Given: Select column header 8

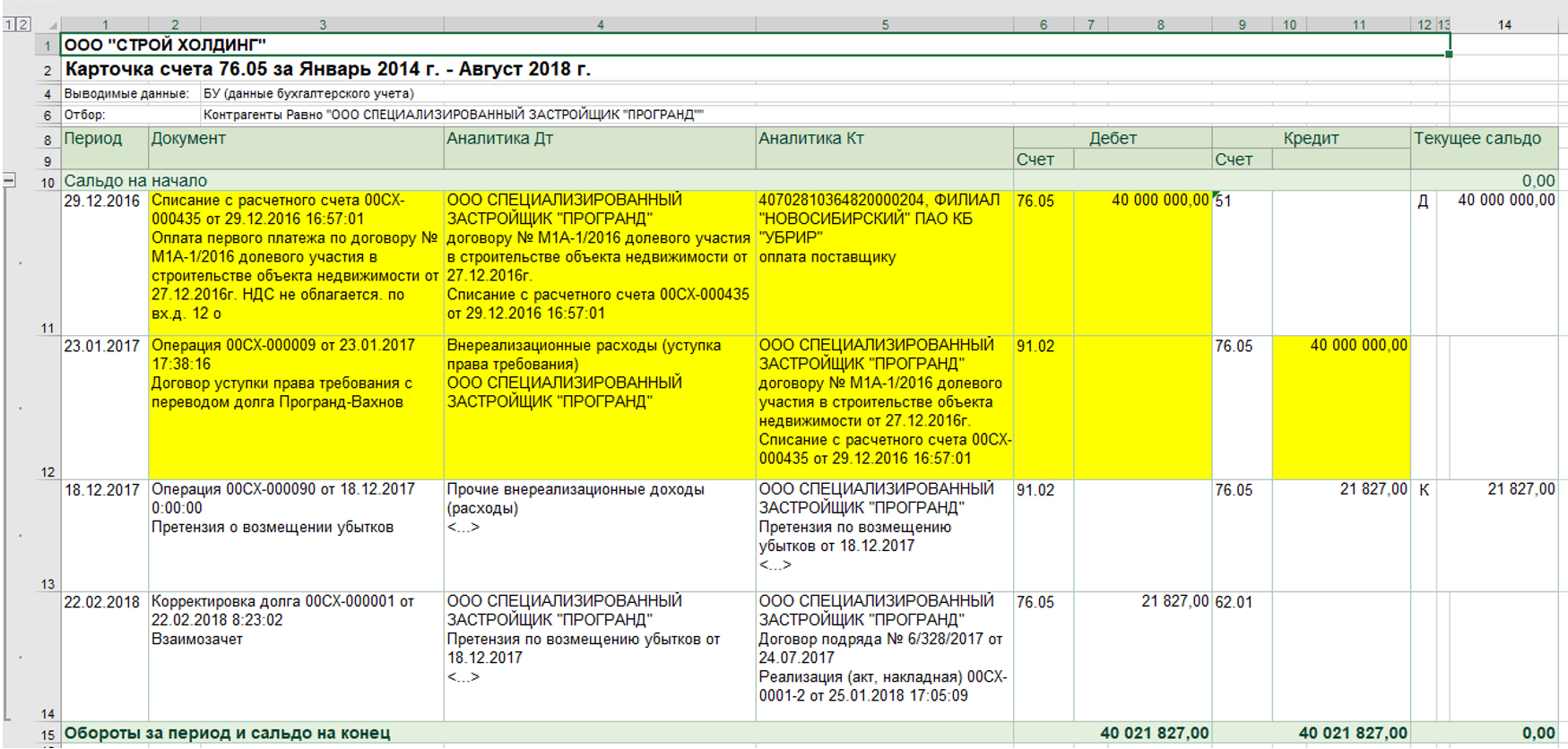Looking at the screenshot, I should point(1160,24).
